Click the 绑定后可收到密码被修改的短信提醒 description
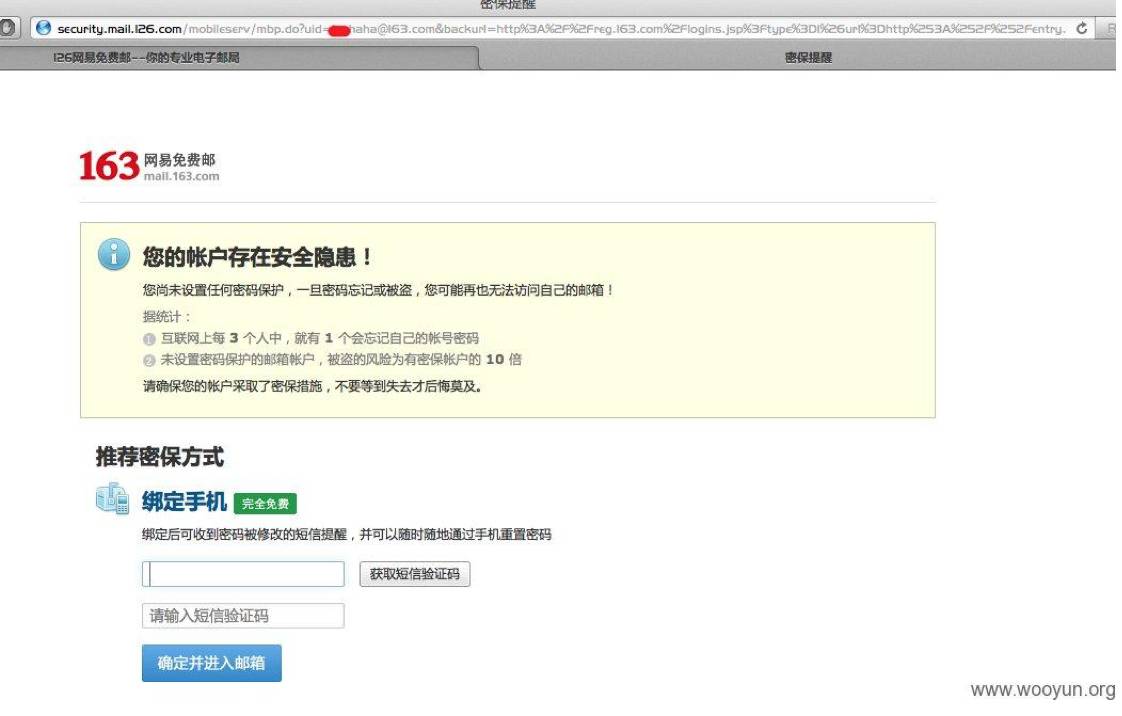Viewport: 1122px width, 716px height. point(346,534)
